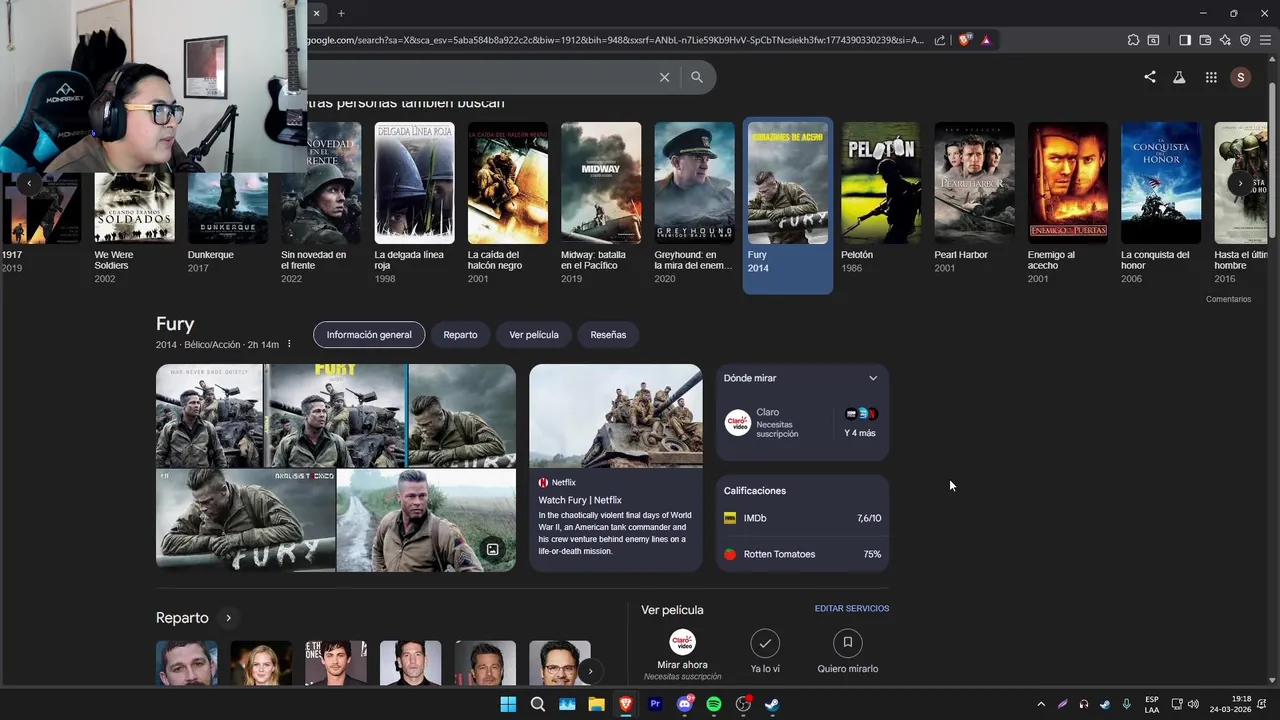Viewport: 1280px width, 720px height.
Task: Open Google Search Labs flask icon
Action: 1180,77
